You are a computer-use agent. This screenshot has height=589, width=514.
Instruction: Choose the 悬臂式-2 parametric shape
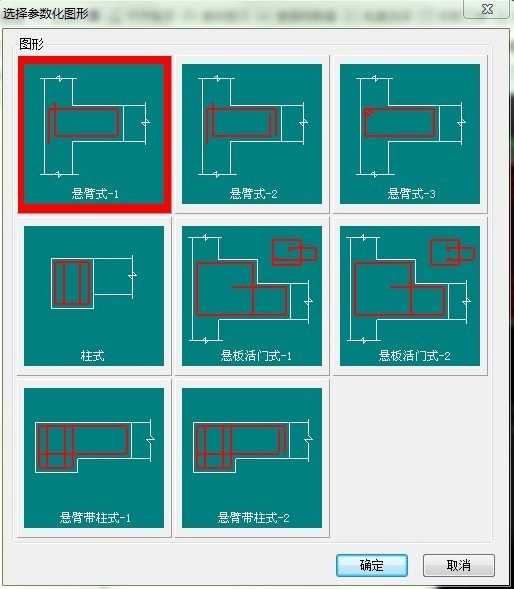click(x=252, y=134)
